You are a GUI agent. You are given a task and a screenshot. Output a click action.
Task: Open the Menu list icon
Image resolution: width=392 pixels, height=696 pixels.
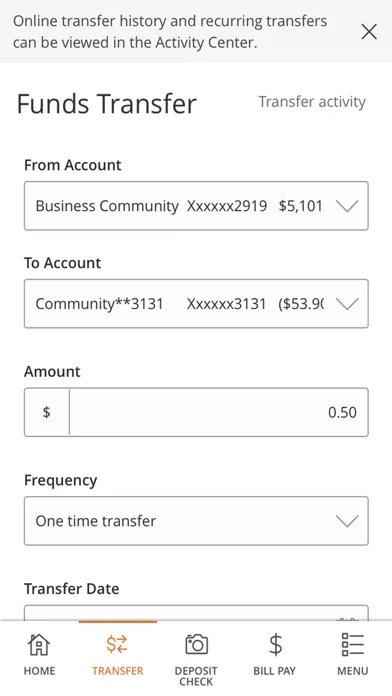click(x=352, y=645)
